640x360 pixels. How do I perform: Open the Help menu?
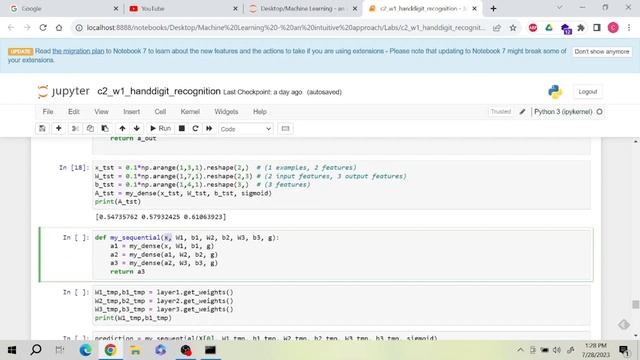tap(260, 111)
